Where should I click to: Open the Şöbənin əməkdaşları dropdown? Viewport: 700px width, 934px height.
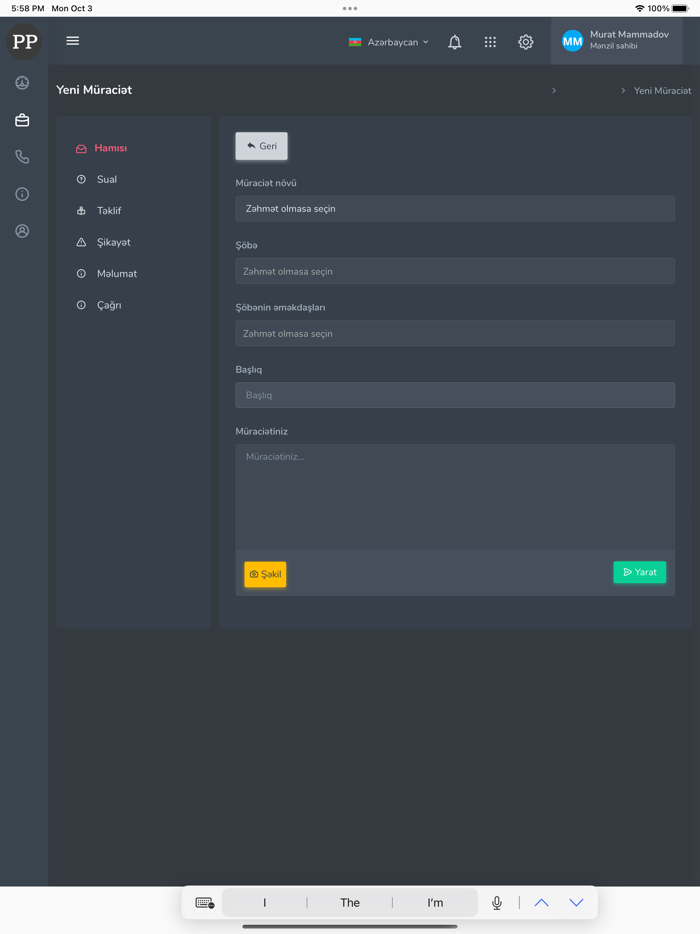click(455, 334)
